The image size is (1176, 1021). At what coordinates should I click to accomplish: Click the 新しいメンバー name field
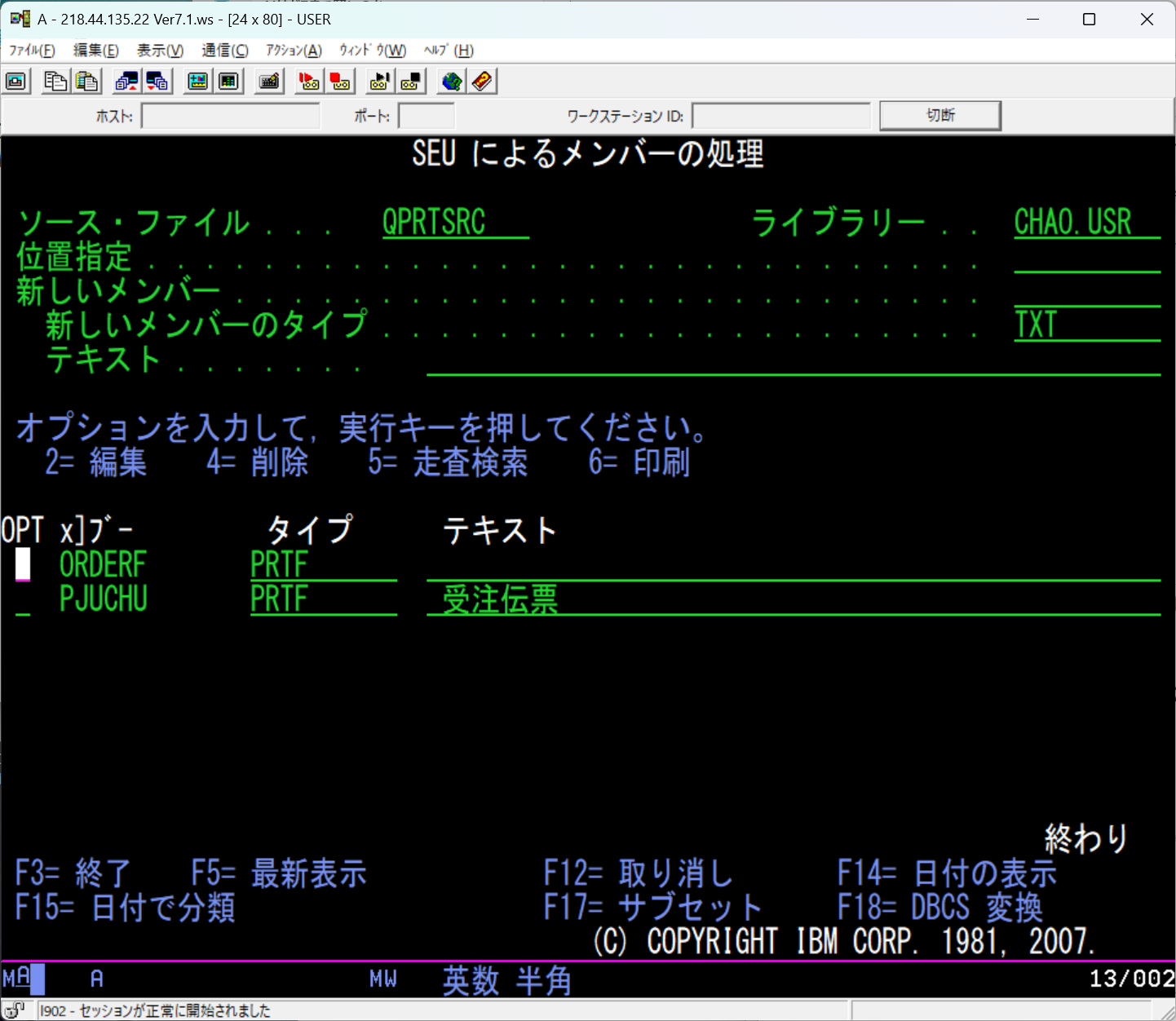pyautogui.click(x=1087, y=290)
